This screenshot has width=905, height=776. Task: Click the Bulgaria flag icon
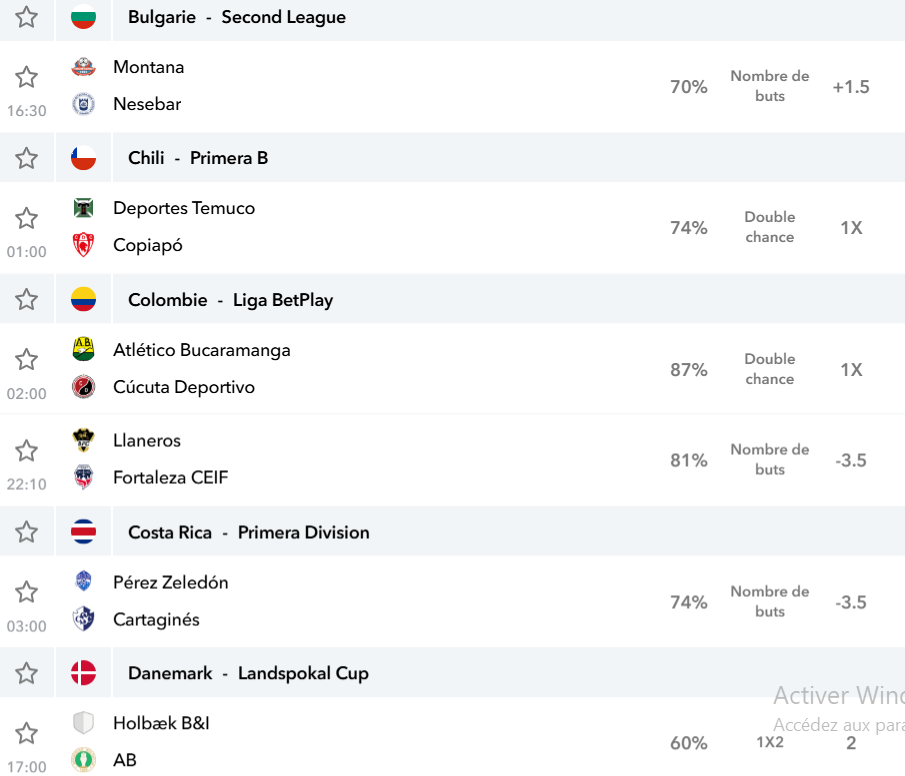pyautogui.click(x=83, y=17)
